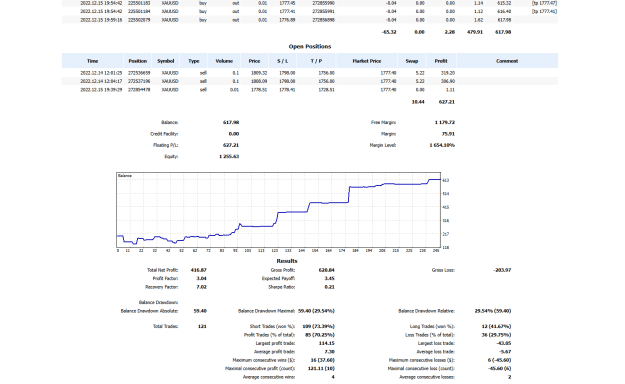Click the Profit column header
Viewport: 625px width, 384px height.
(x=441, y=61)
